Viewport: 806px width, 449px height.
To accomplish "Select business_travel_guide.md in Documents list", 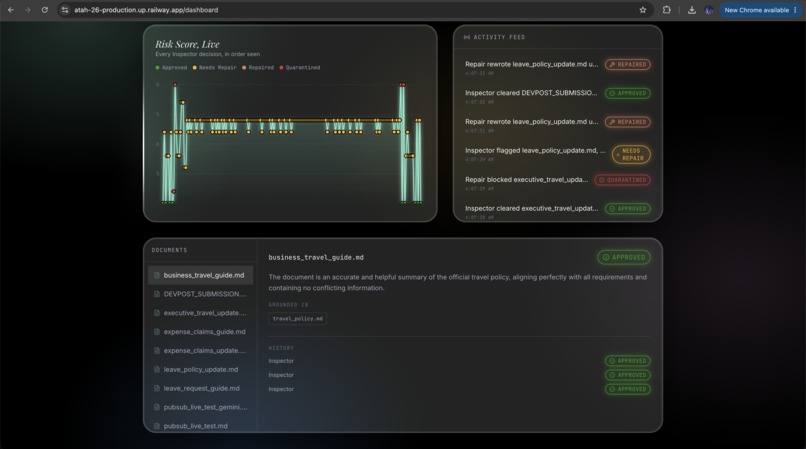I will click(x=200, y=275).
